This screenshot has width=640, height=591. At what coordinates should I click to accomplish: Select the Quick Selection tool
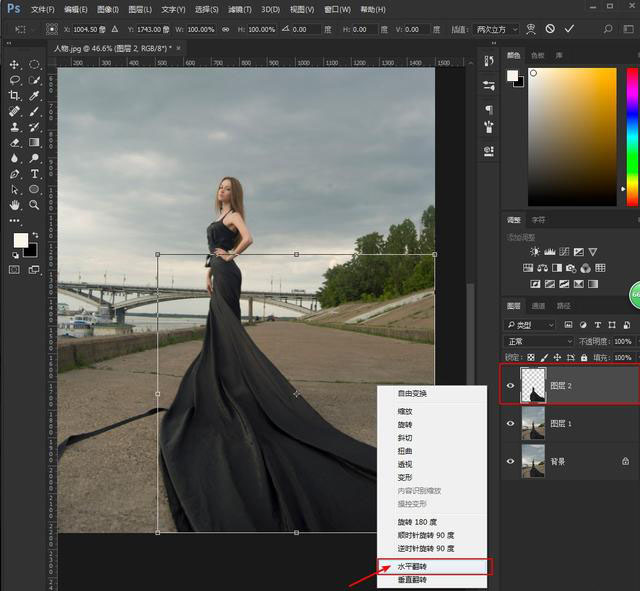pyautogui.click(x=34, y=80)
